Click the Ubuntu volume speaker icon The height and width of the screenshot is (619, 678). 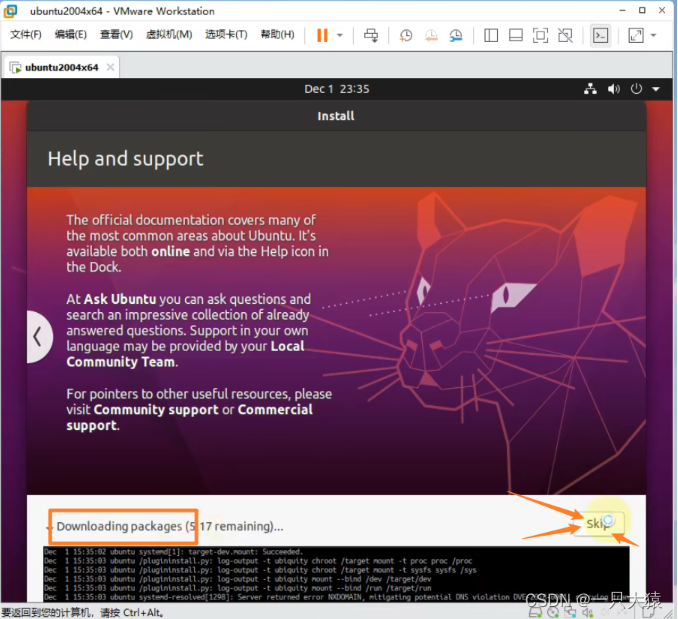click(614, 89)
